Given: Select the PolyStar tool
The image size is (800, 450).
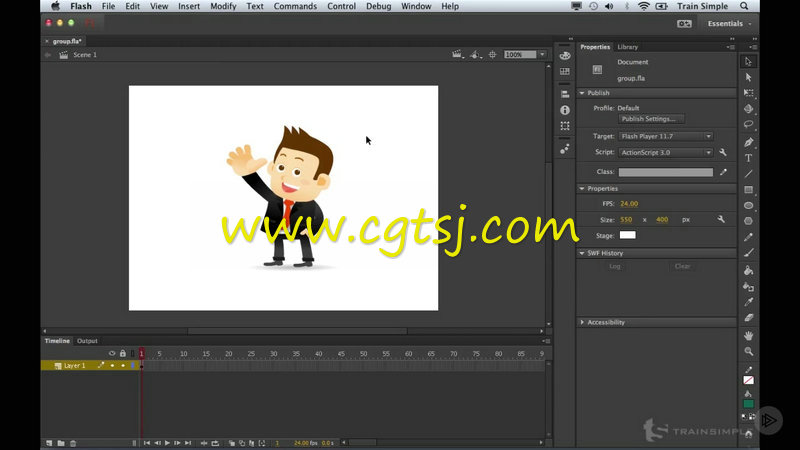Looking at the screenshot, I should click(748, 221).
